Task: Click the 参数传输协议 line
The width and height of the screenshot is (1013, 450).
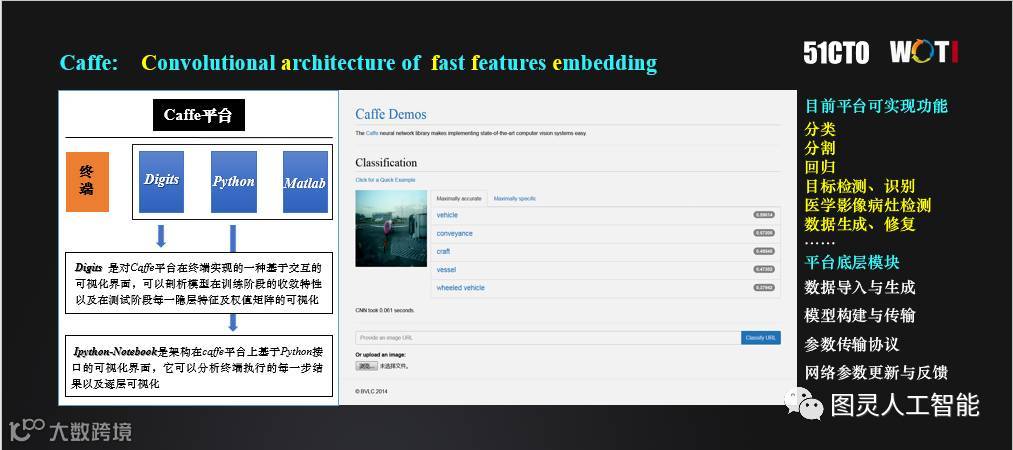Action: pos(851,344)
